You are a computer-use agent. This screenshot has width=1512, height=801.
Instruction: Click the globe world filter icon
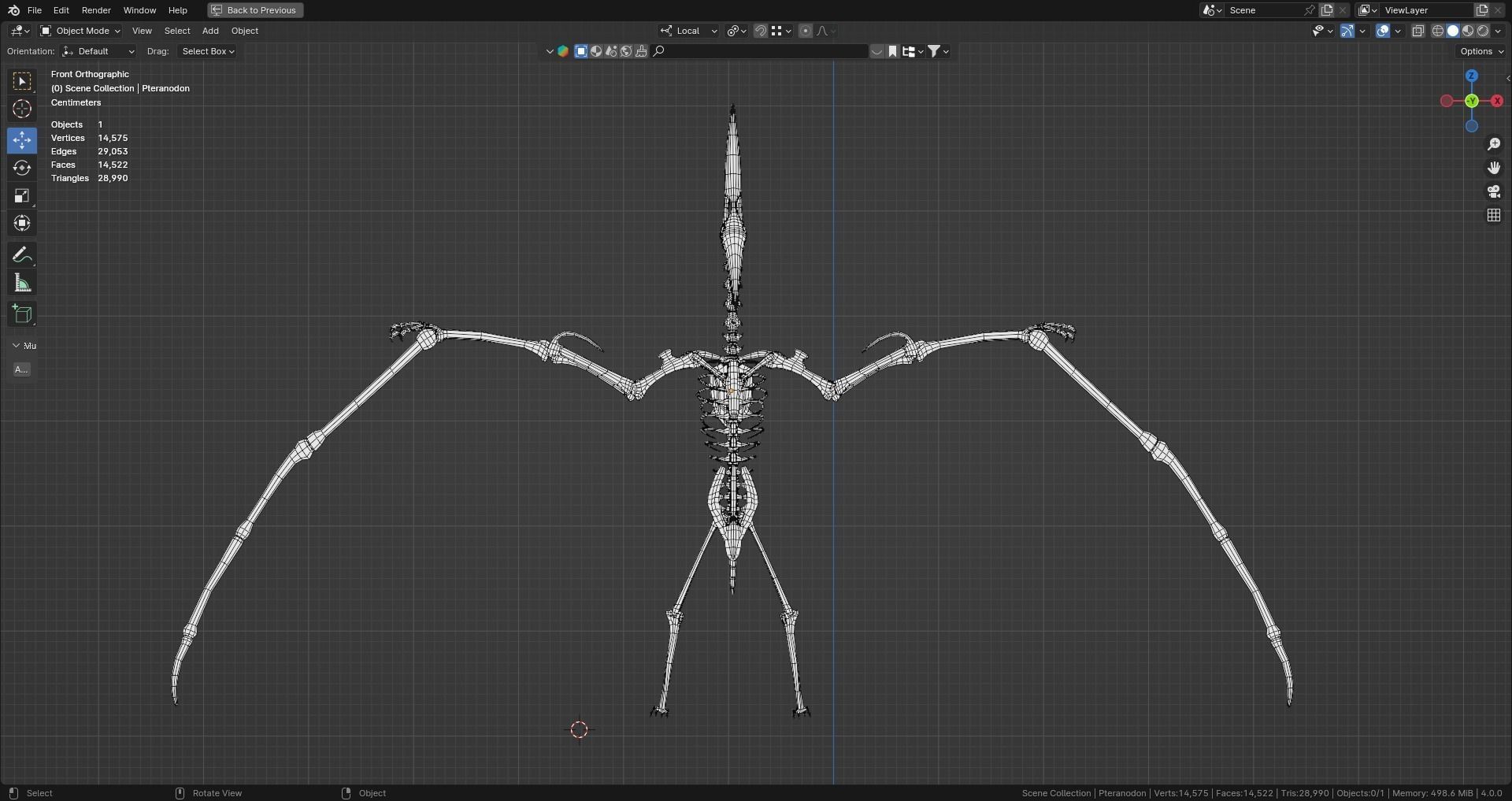point(626,51)
